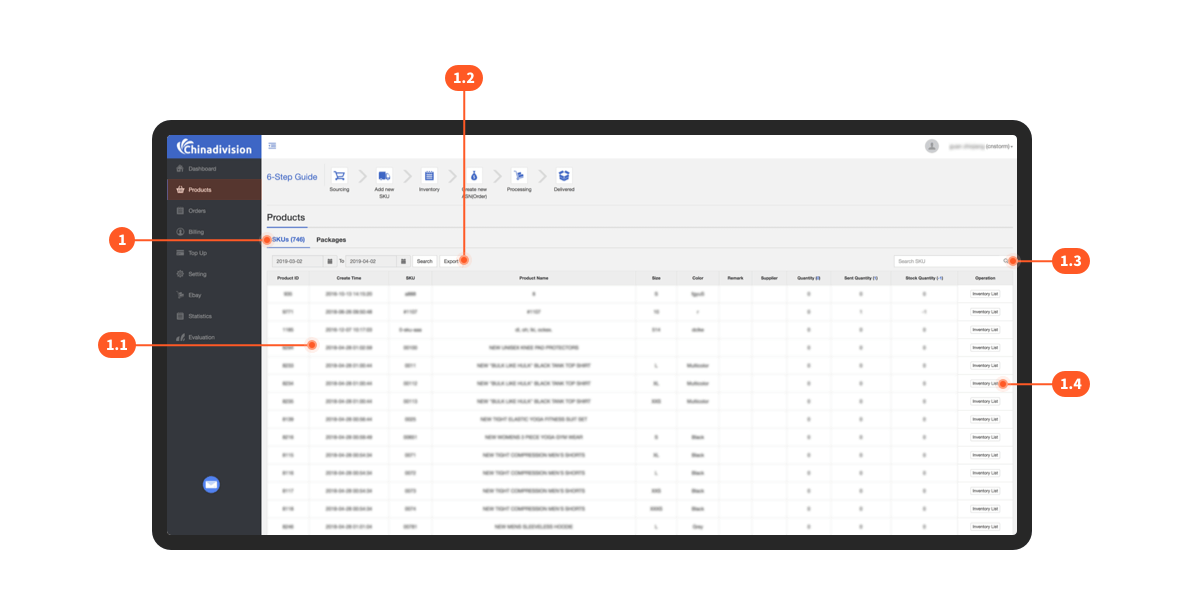Click the Create new ASN(Order) step icon
This screenshot has width=1200, height=600.
point(474,175)
